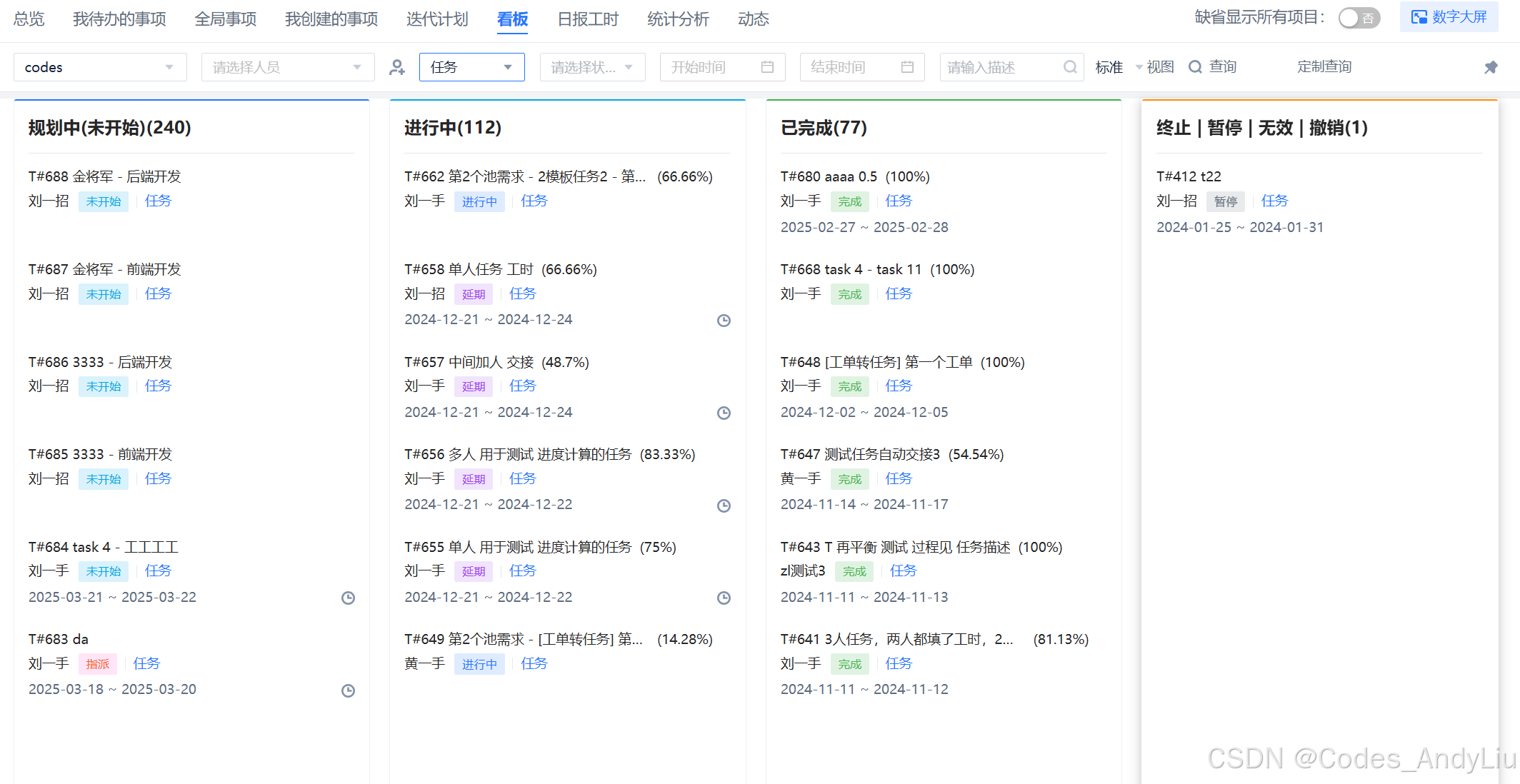Image resolution: width=1520 pixels, height=784 pixels.
Task: Click the 定制查询 link
Action: [1324, 66]
